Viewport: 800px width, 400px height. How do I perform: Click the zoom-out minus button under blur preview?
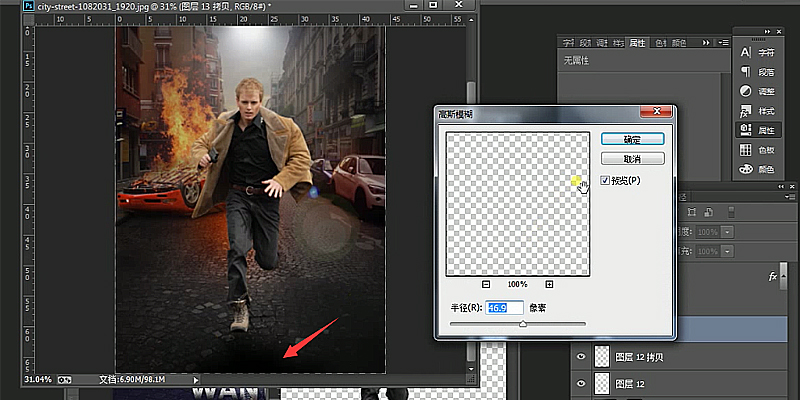[x=486, y=284]
